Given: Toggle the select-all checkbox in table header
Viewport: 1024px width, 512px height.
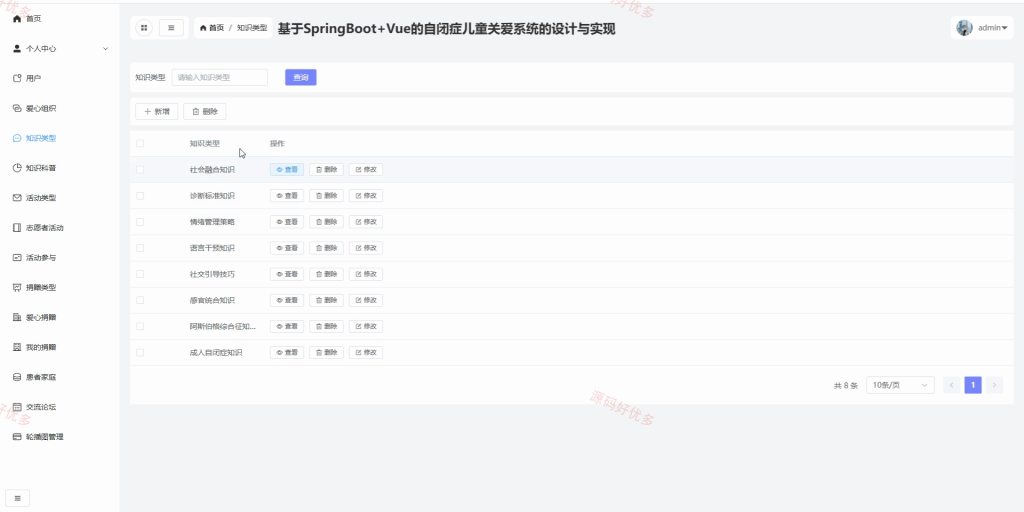Looking at the screenshot, I should 140,144.
